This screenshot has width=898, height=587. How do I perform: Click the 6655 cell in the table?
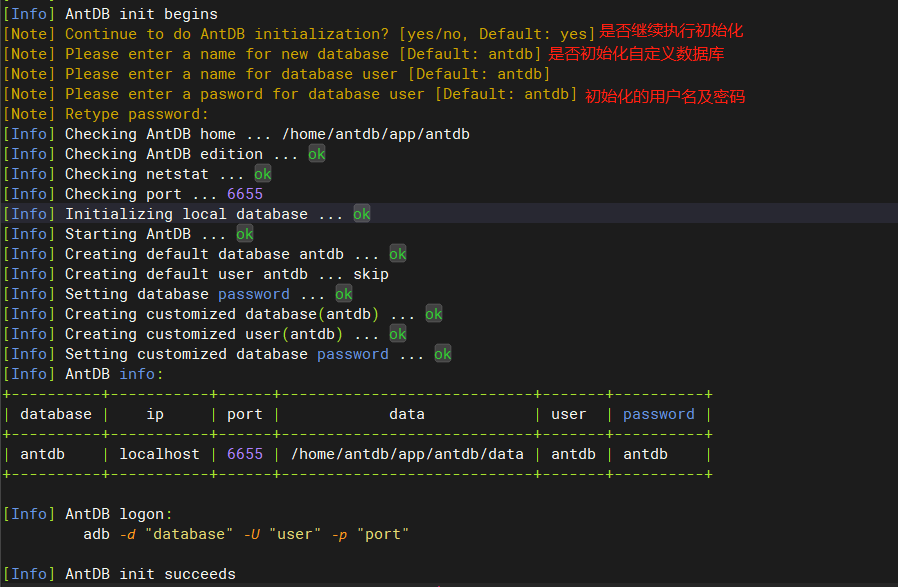pos(245,454)
